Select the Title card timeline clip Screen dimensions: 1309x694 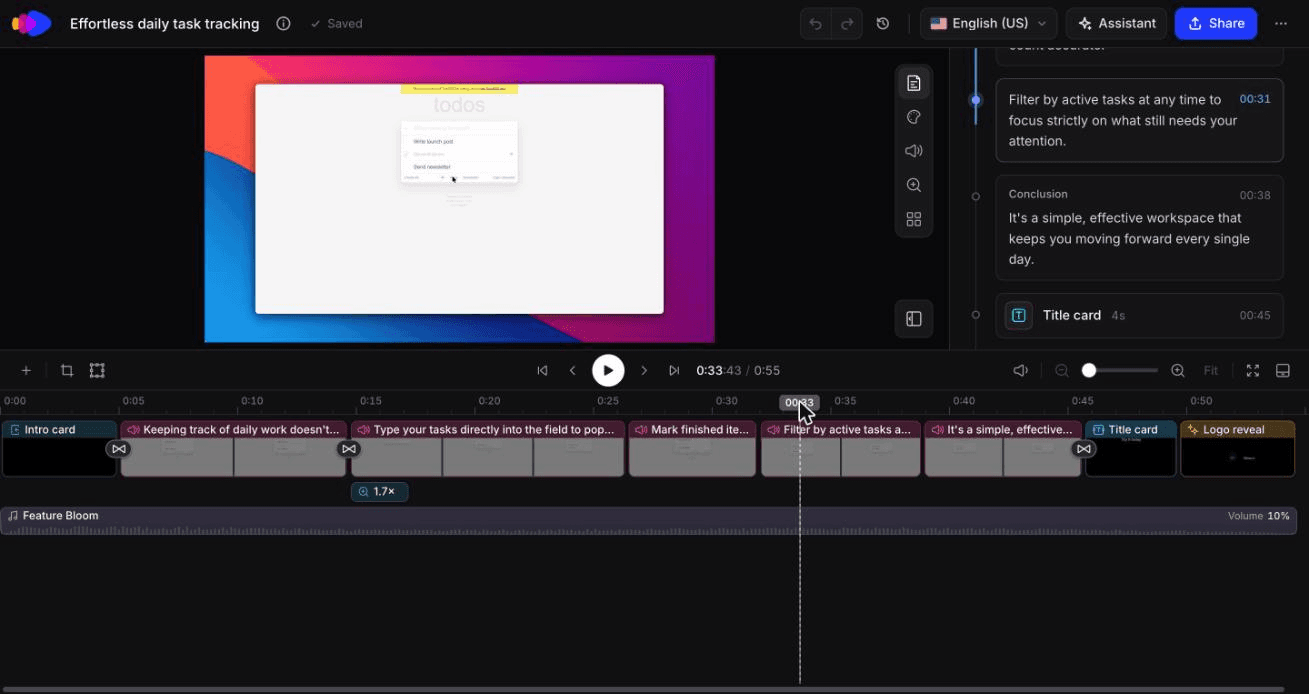pyautogui.click(x=1131, y=448)
